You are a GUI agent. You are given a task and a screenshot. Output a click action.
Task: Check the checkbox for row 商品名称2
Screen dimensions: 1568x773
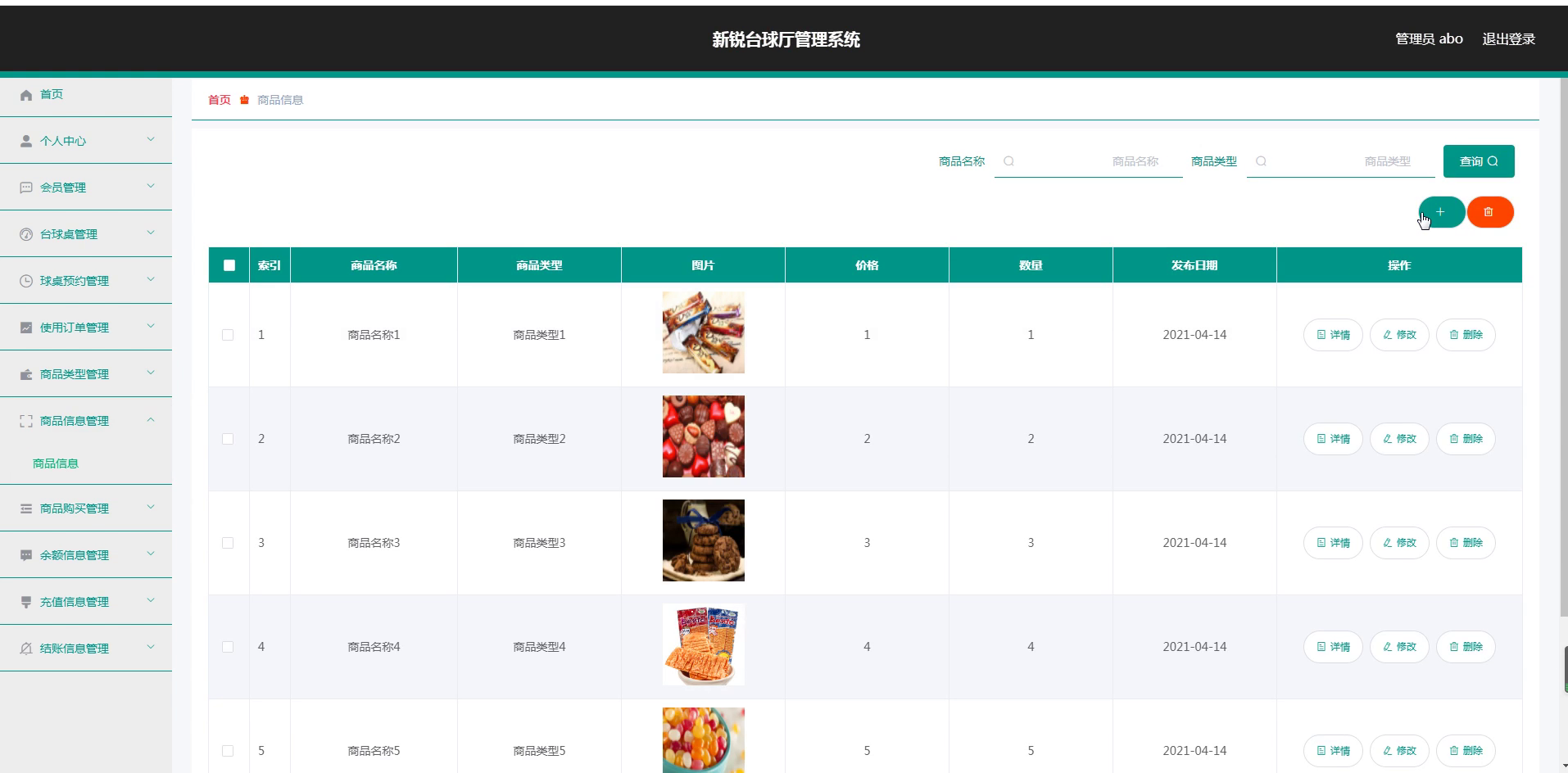click(228, 439)
